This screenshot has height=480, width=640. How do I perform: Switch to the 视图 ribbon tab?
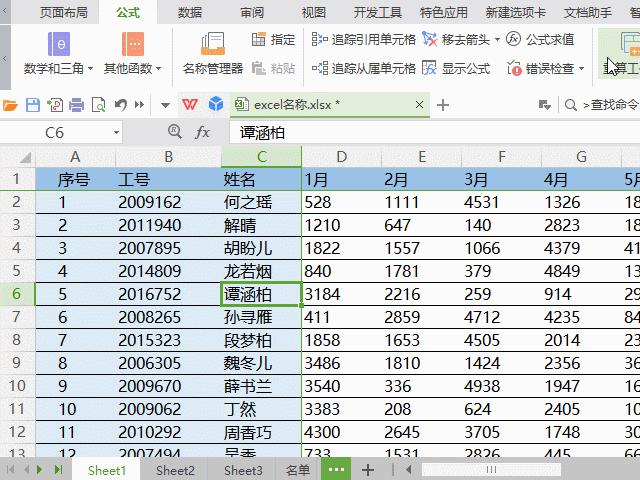tap(313, 12)
